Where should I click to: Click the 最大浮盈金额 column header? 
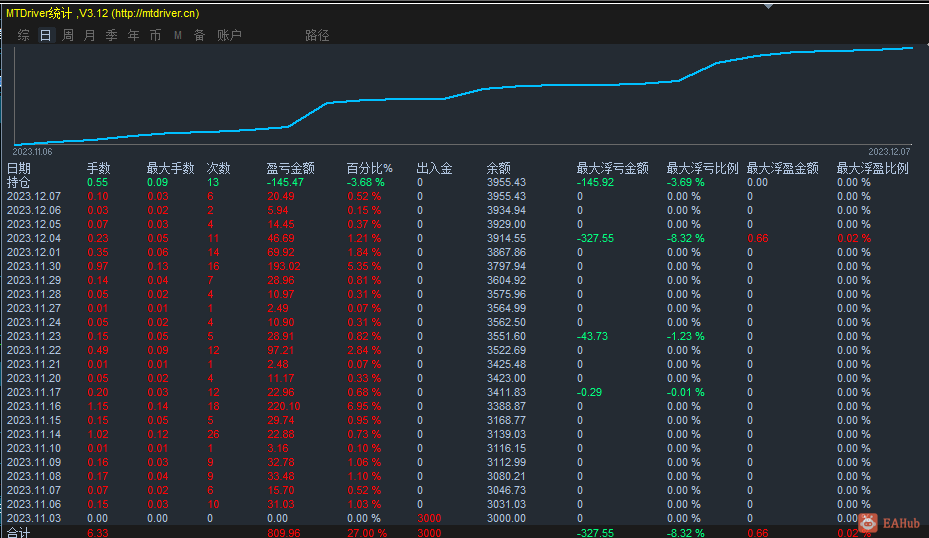pyautogui.click(x=783, y=168)
